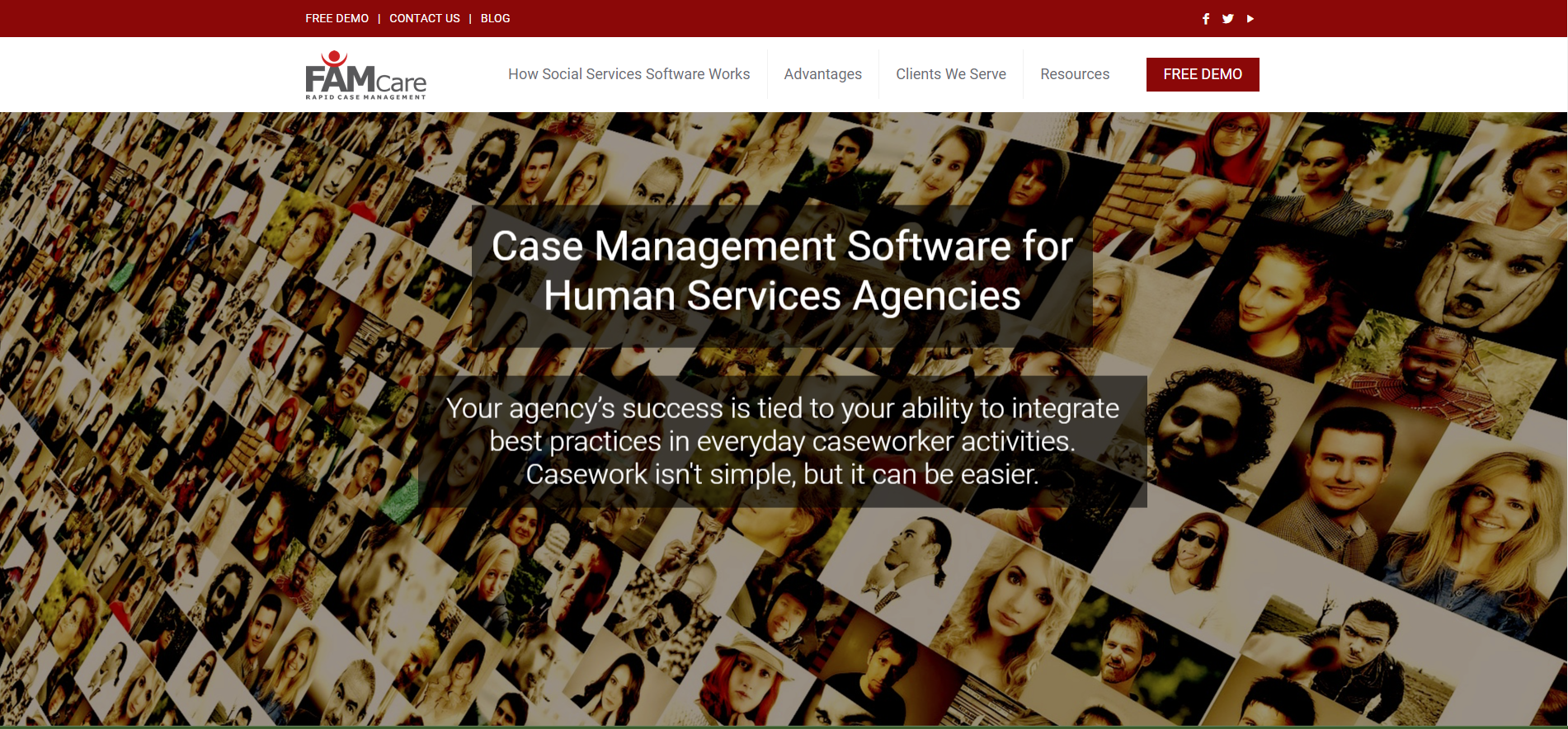The image size is (1568, 729).
Task: Click the Case Management Software headline
Action: tap(782, 271)
